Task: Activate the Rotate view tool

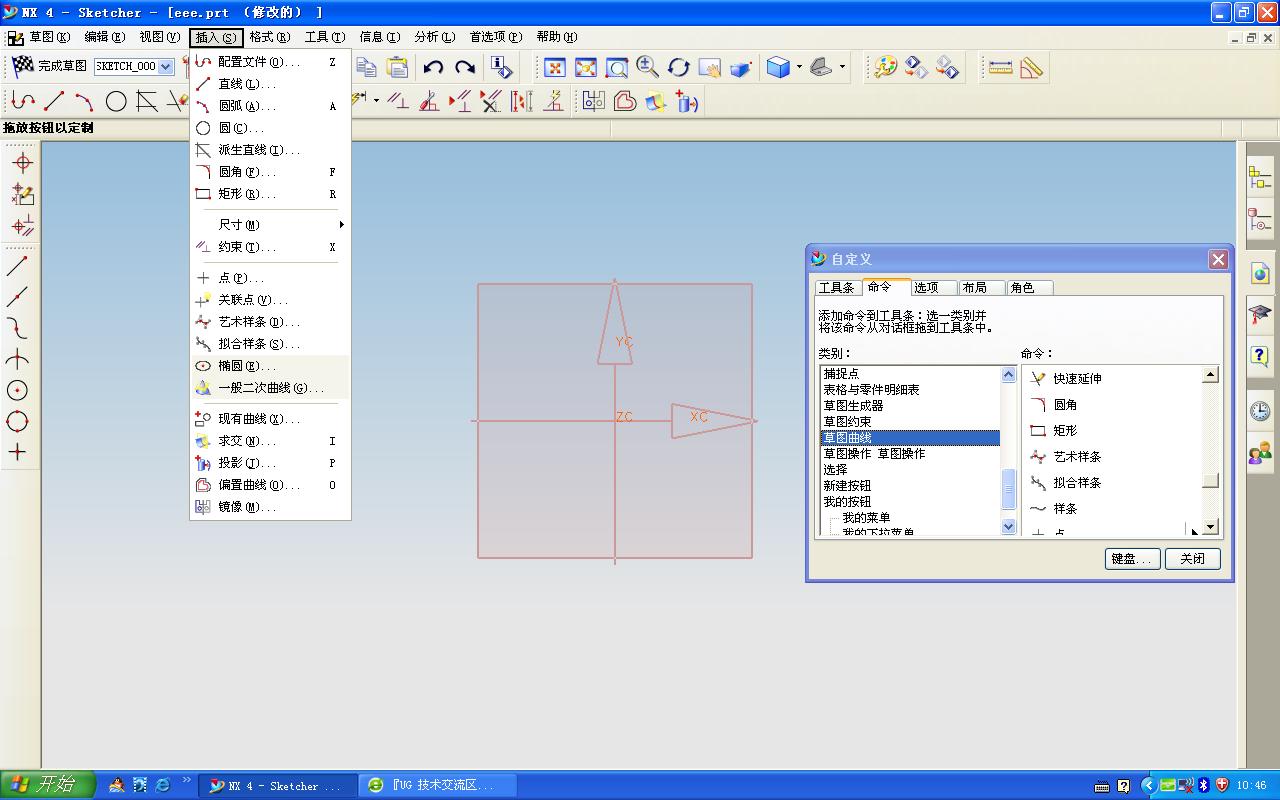Action: click(x=679, y=67)
